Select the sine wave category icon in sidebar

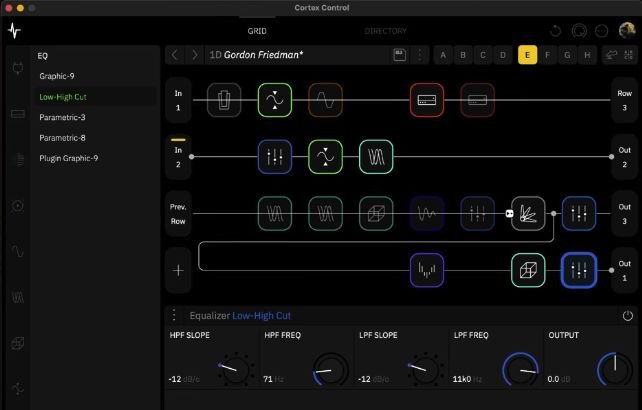coord(18,251)
